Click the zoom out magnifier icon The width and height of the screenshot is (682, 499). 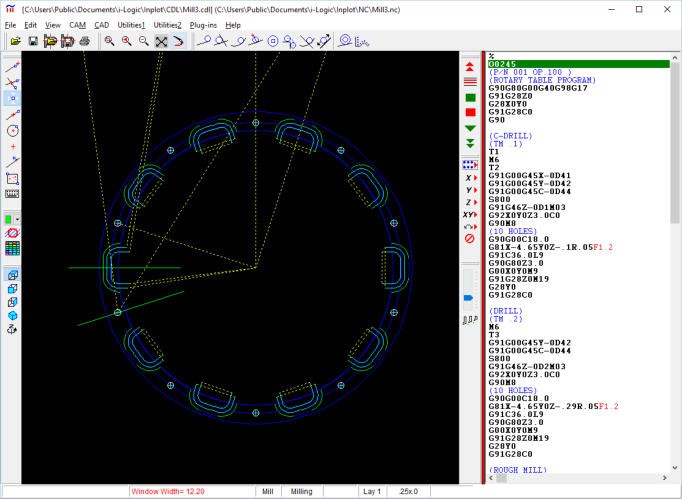[x=144, y=41]
